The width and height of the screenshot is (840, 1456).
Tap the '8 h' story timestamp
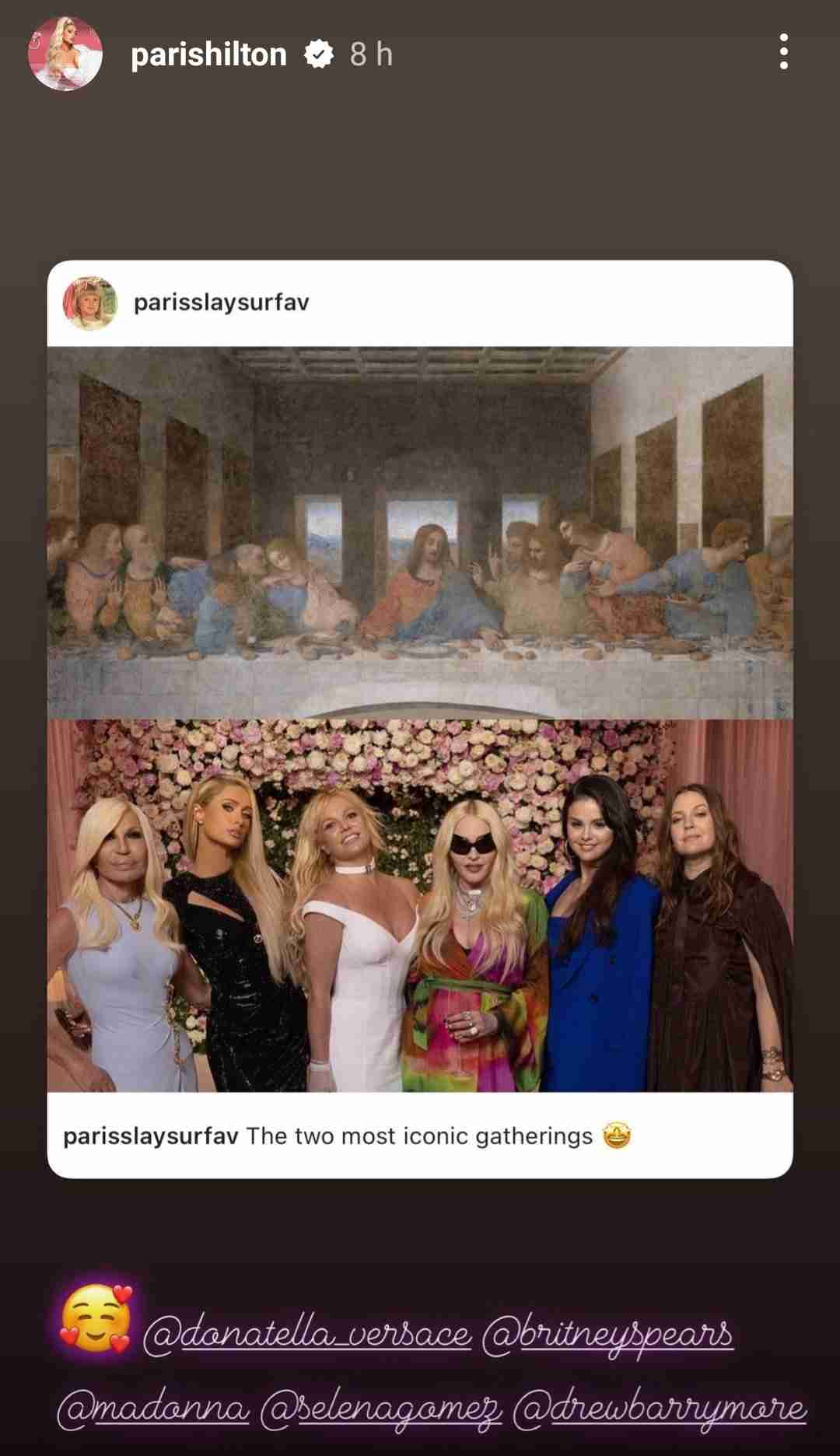[x=371, y=54]
